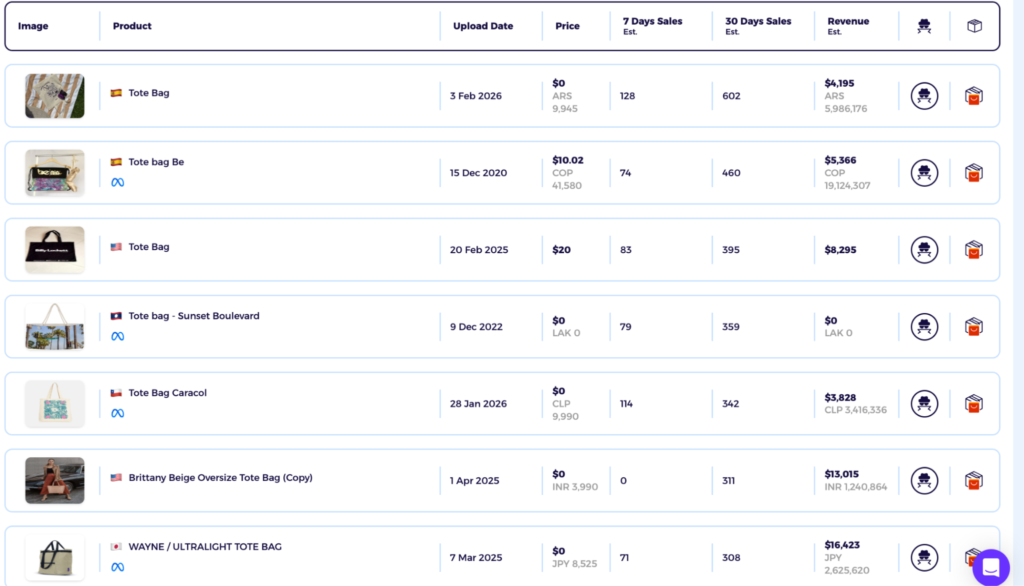This screenshot has width=1024, height=586.
Task: Open the box icon for Brittany Beige Oversize Tote Bag
Action: pos(974,481)
